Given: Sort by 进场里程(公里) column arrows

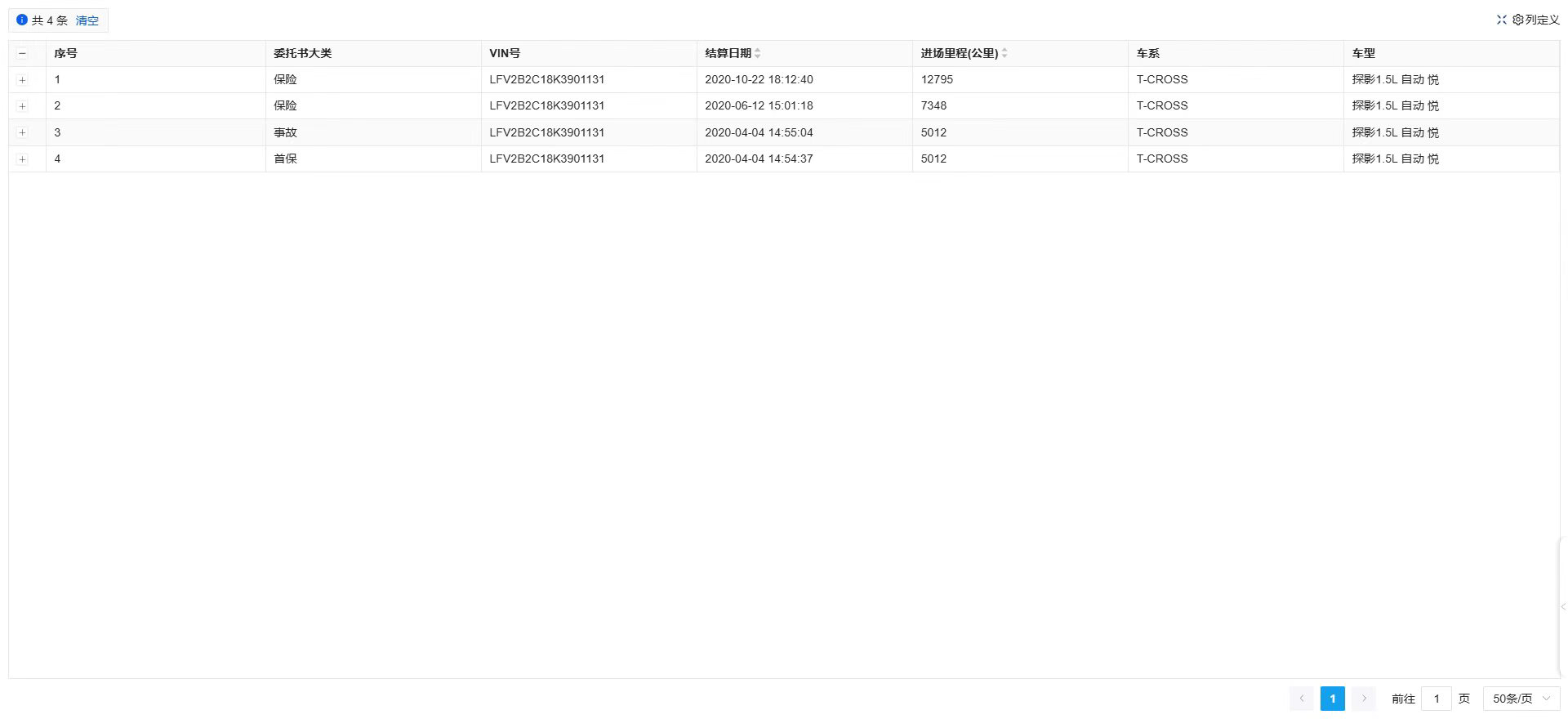Looking at the screenshot, I should click(1004, 53).
